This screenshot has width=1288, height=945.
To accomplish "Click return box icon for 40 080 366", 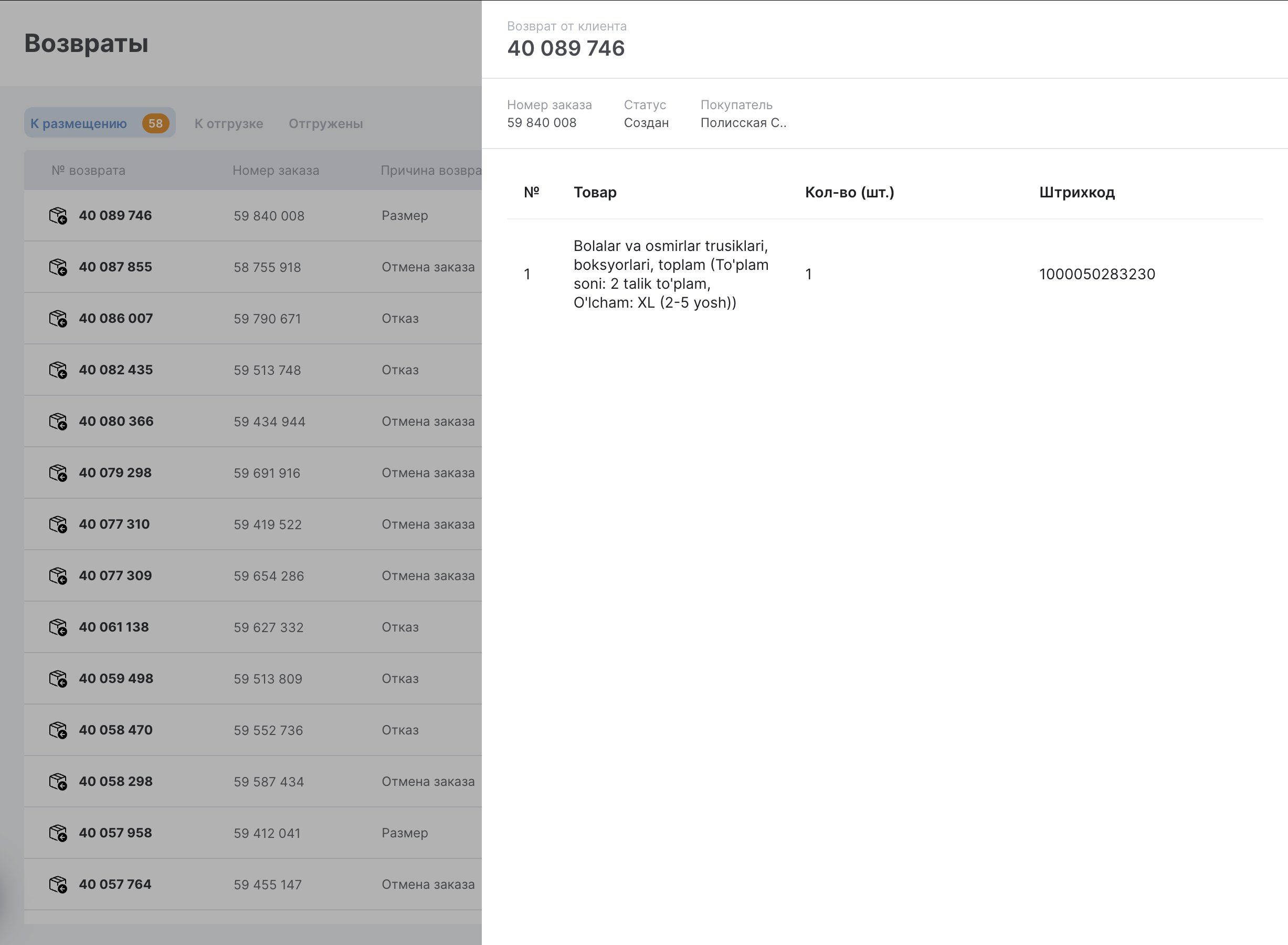I will (58, 422).
